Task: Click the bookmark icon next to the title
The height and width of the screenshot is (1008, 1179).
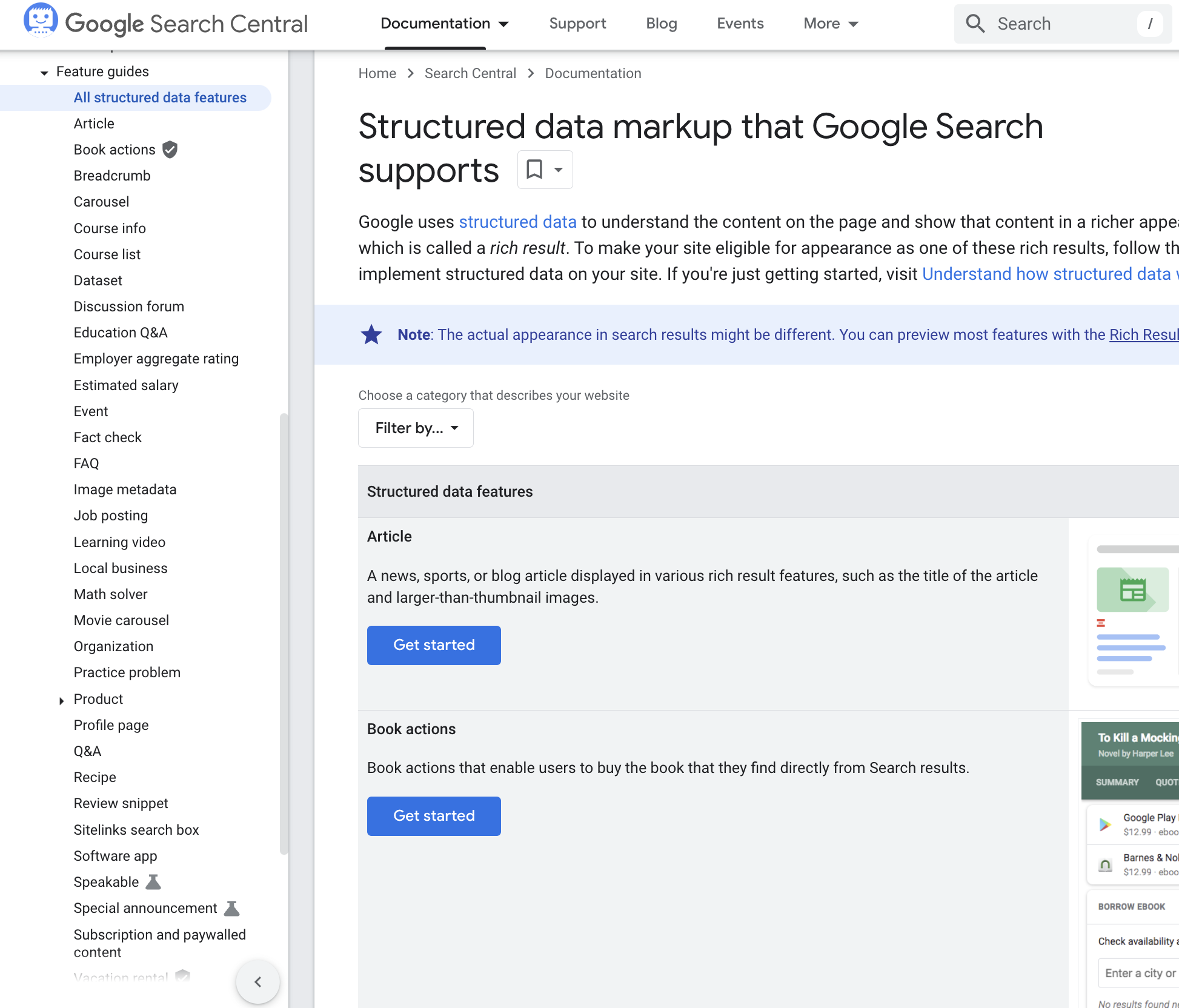Action: 534,170
